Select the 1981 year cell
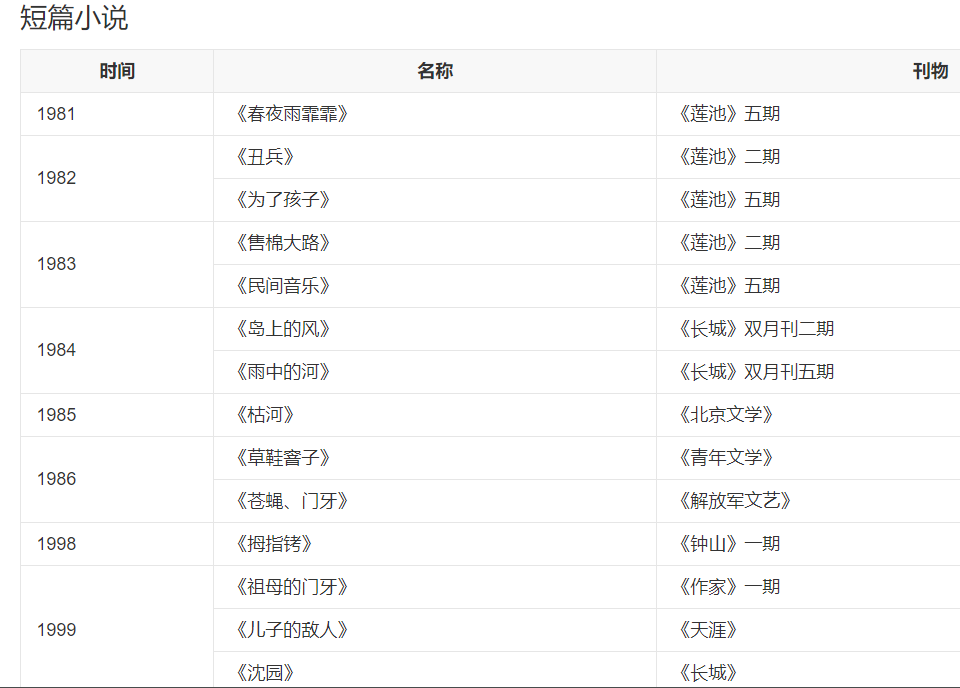Image resolution: width=960 pixels, height=688 pixels. (x=56, y=114)
